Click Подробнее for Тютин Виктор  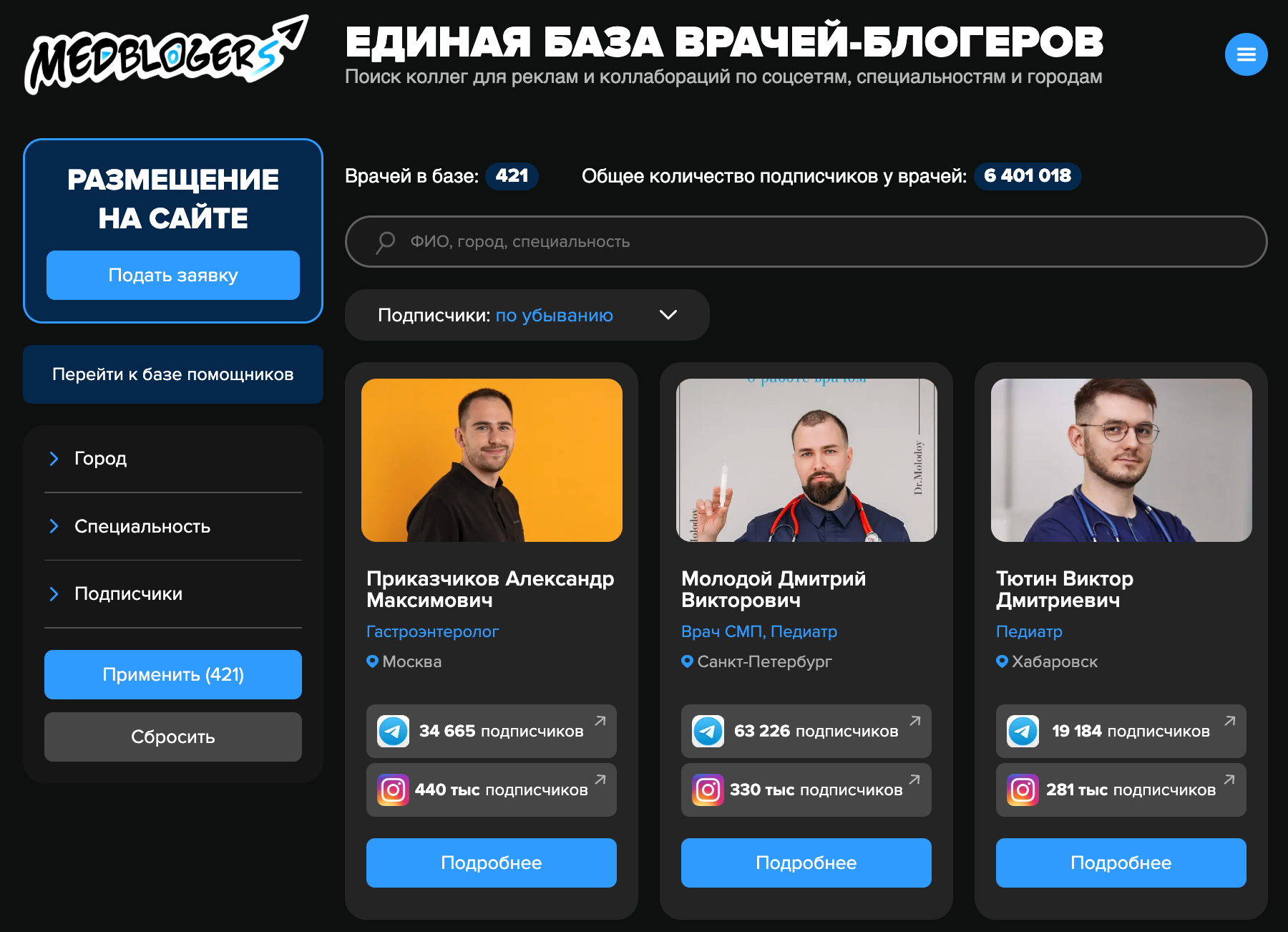pyautogui.click(x=1121, y=863)
